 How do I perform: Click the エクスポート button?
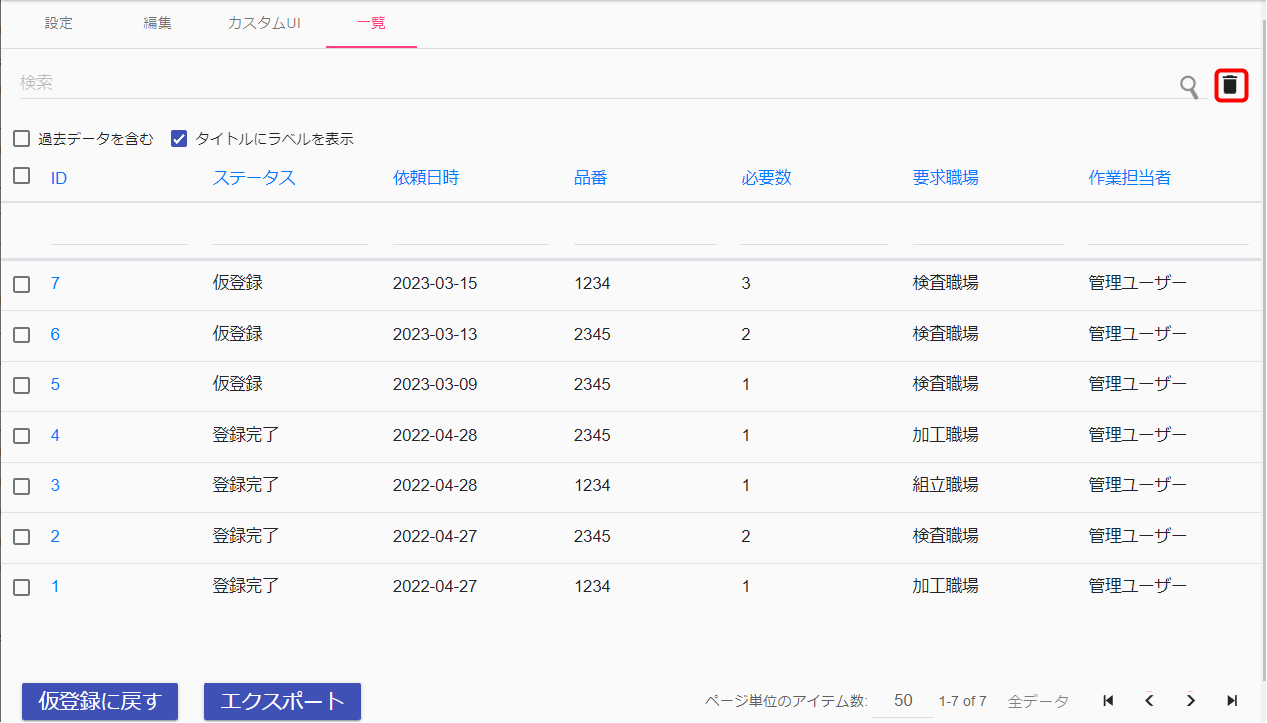282,701
